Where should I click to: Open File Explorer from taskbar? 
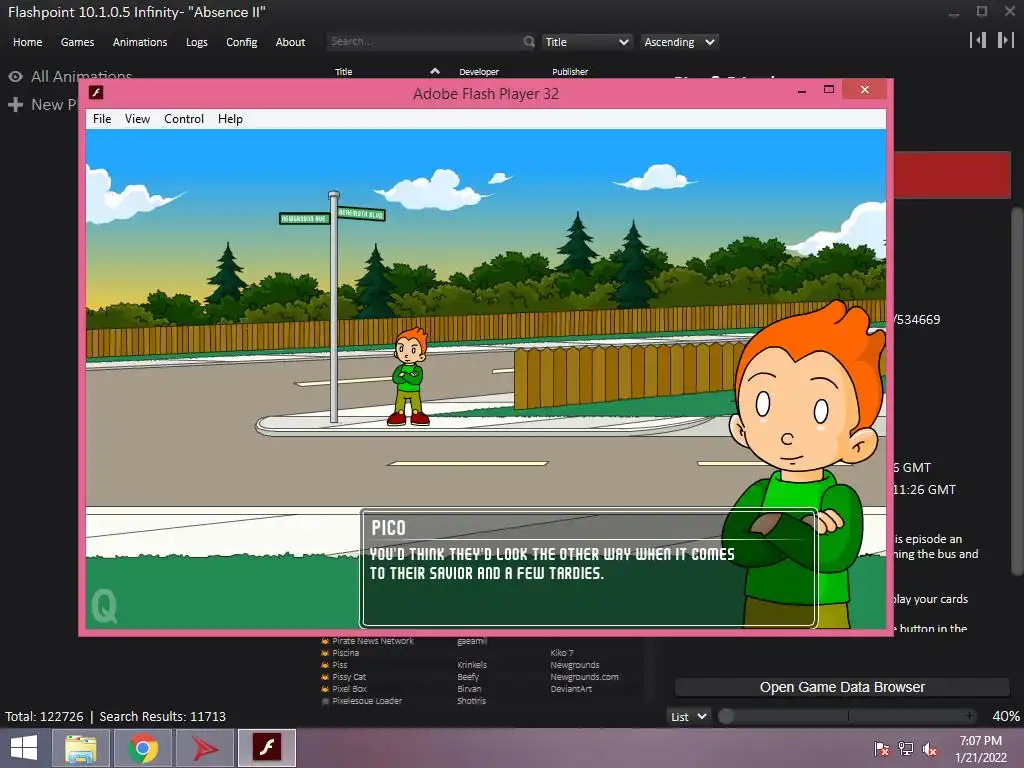[x=80, y=748]
